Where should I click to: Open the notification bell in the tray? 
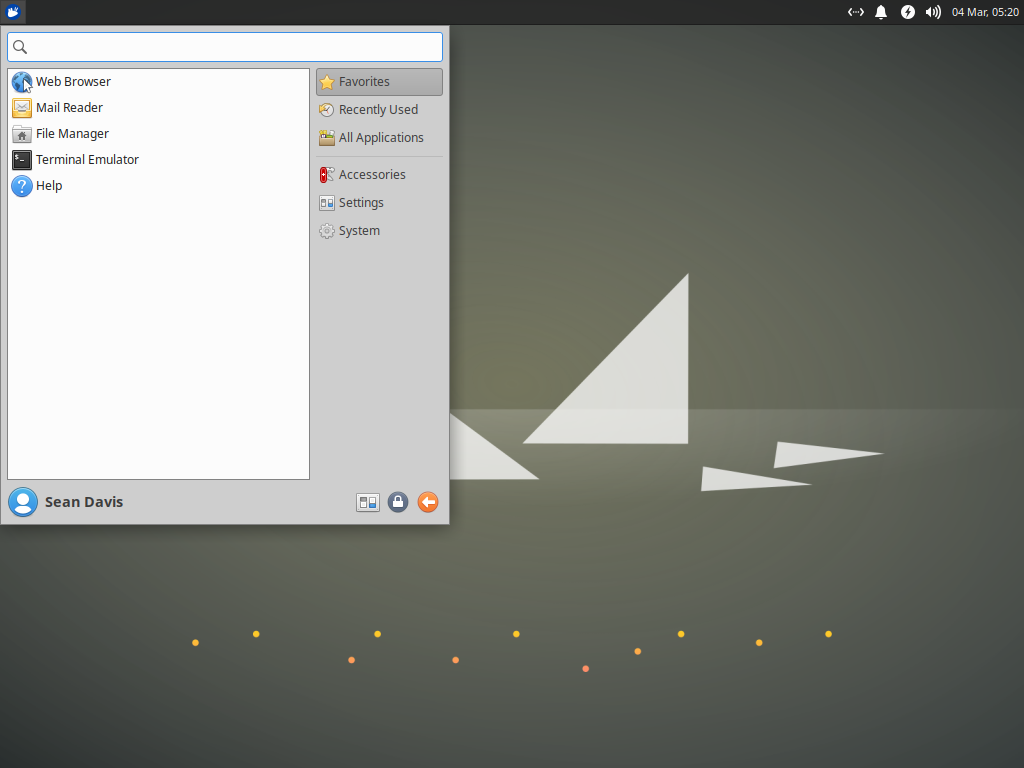[880, 12]
